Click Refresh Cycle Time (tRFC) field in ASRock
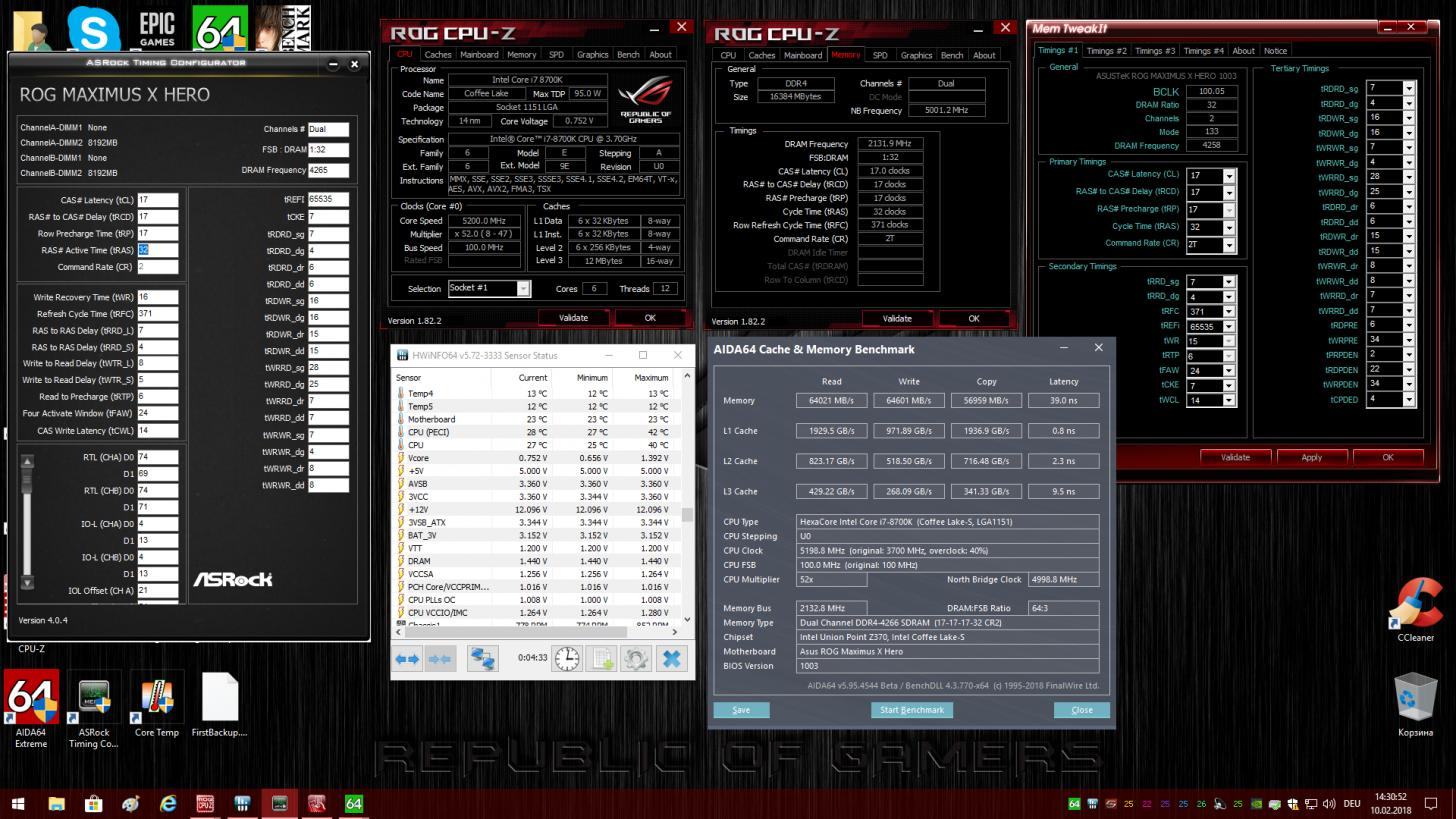Screen dimensions: 1456x819 tap(157, 314)
